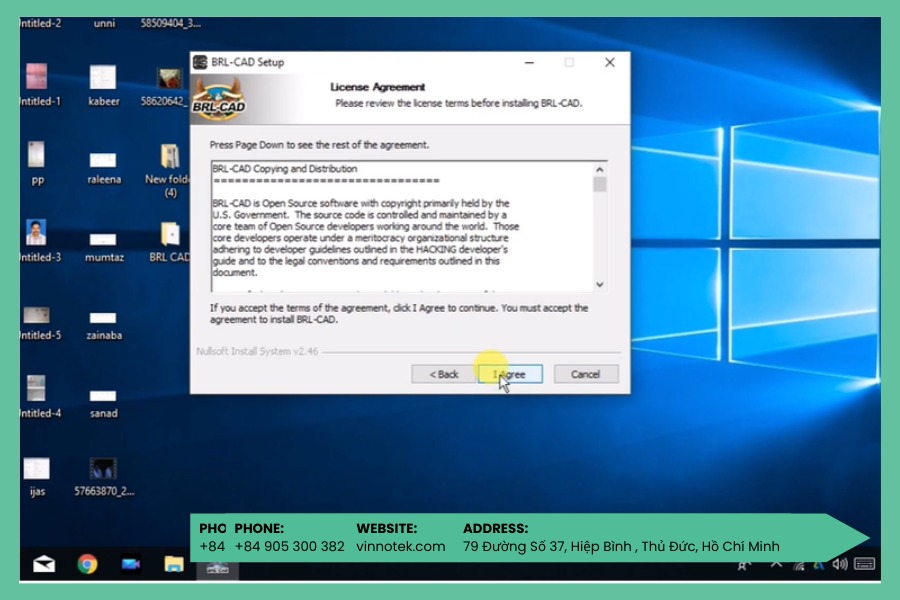This screenshot has width=900, height=600.
Task: Click the BRL-CAD Setup title bar icon
Action: [x=200, y=62]
